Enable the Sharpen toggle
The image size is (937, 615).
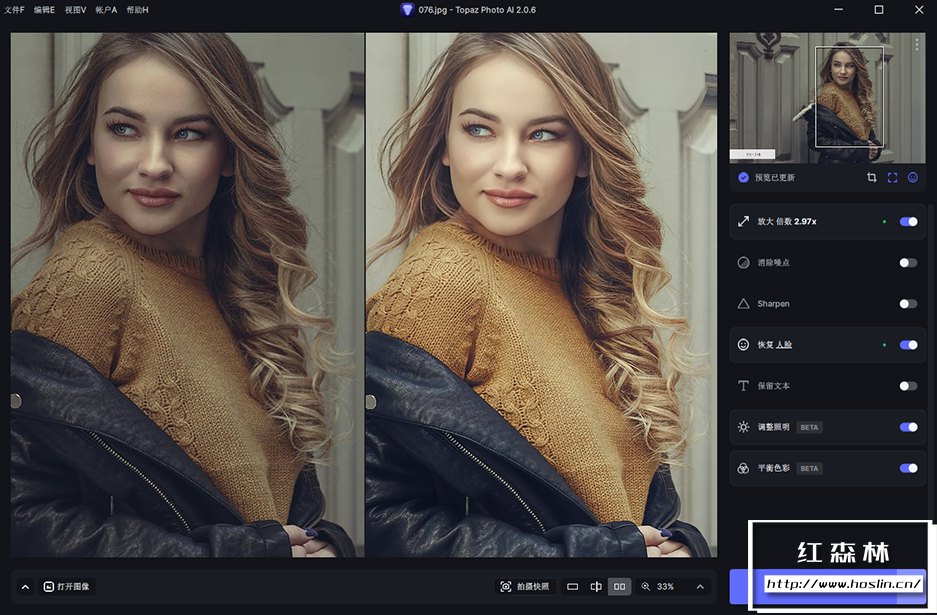(x=908, y=304)
